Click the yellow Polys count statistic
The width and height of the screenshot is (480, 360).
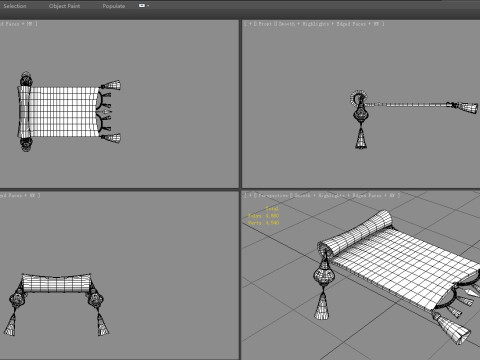[x=263, y=216]
